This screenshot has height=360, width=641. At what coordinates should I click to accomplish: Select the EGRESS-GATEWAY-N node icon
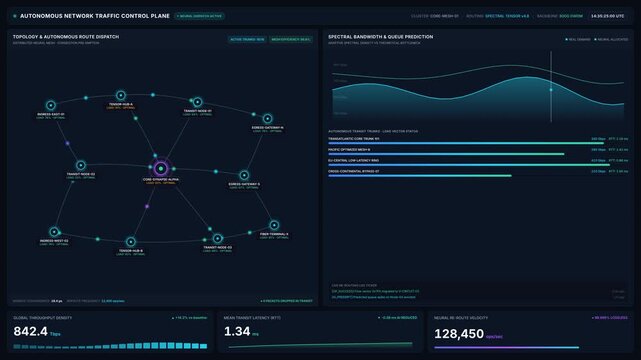click(x=267, y=119)
